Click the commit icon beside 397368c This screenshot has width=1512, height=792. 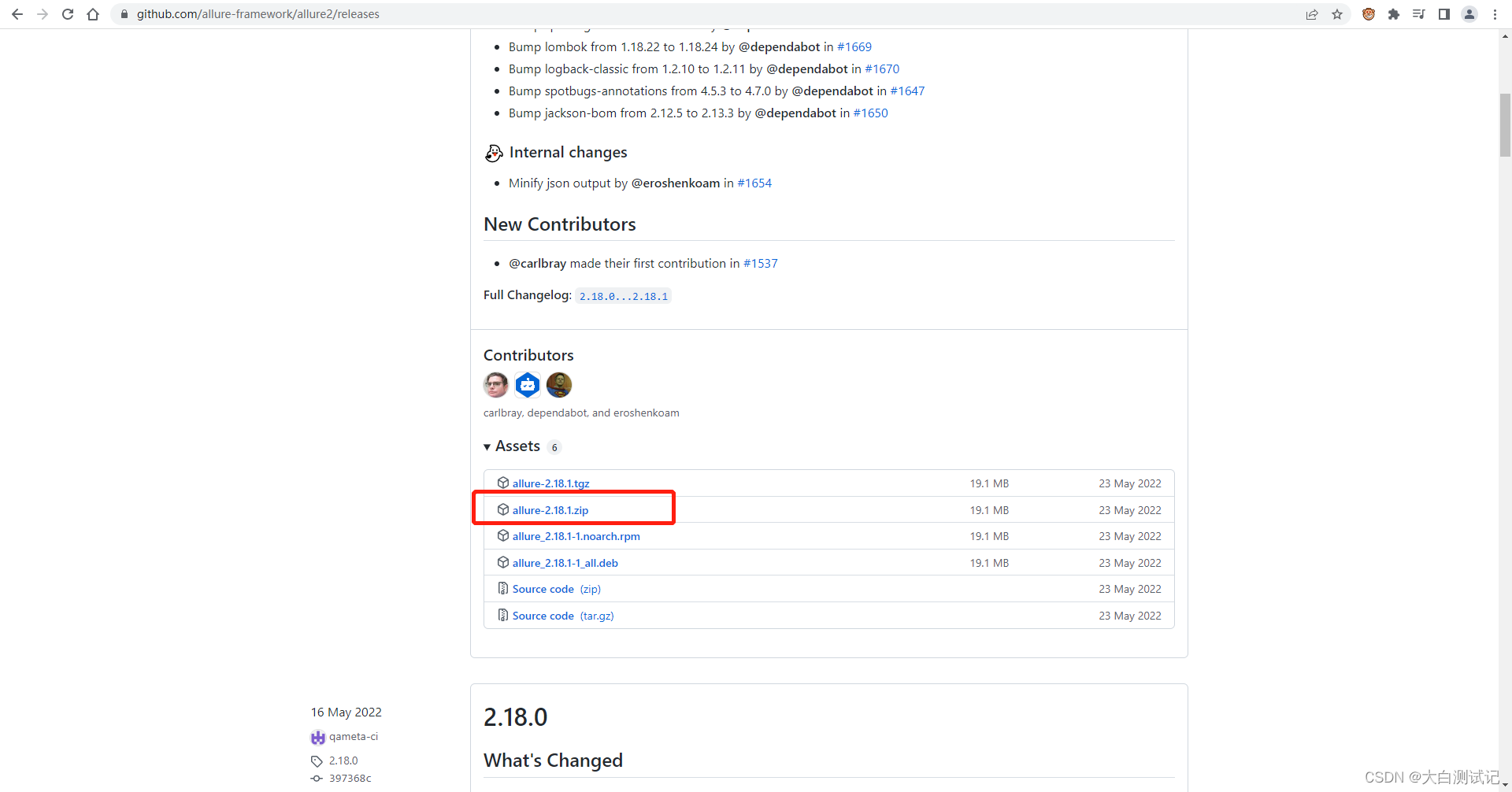click(317, 779)
